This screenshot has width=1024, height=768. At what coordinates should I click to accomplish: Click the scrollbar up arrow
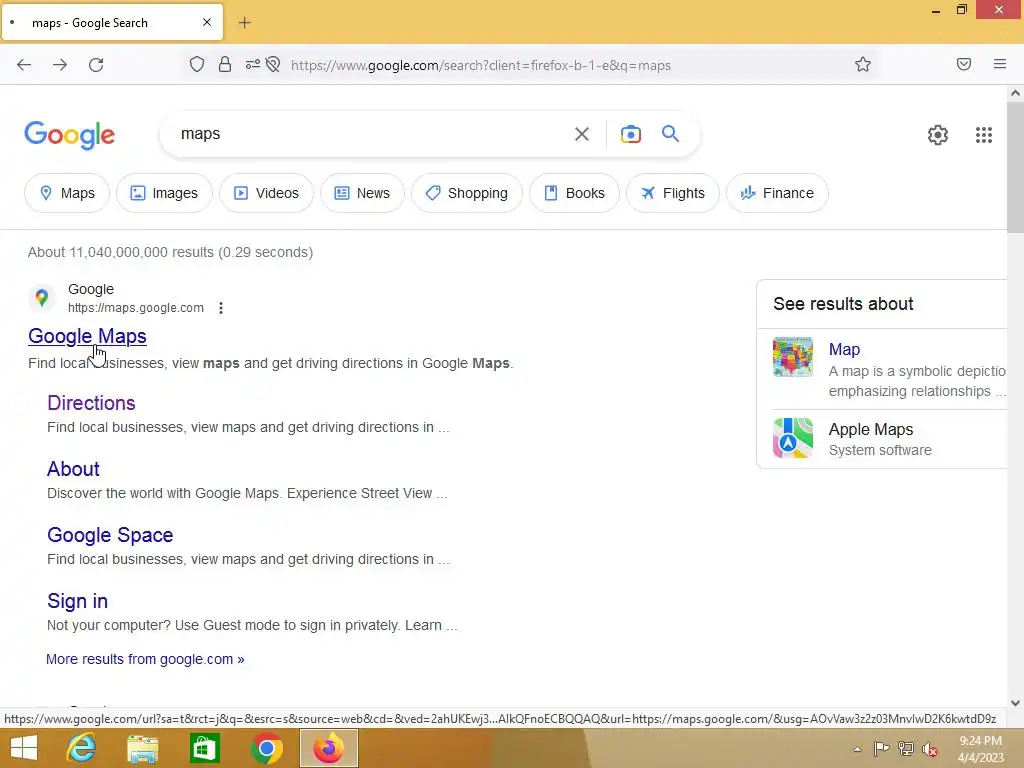pyautogui.click(x=1016, y=93)
